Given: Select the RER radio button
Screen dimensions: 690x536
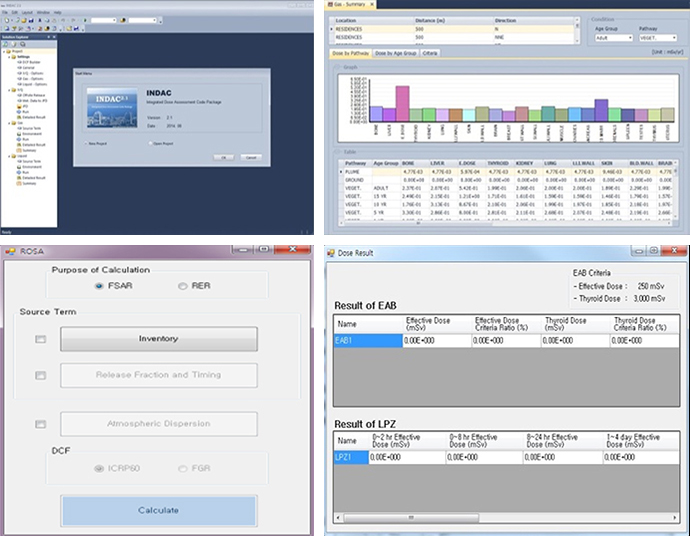Looking at the screenshot, I should 183,286.
